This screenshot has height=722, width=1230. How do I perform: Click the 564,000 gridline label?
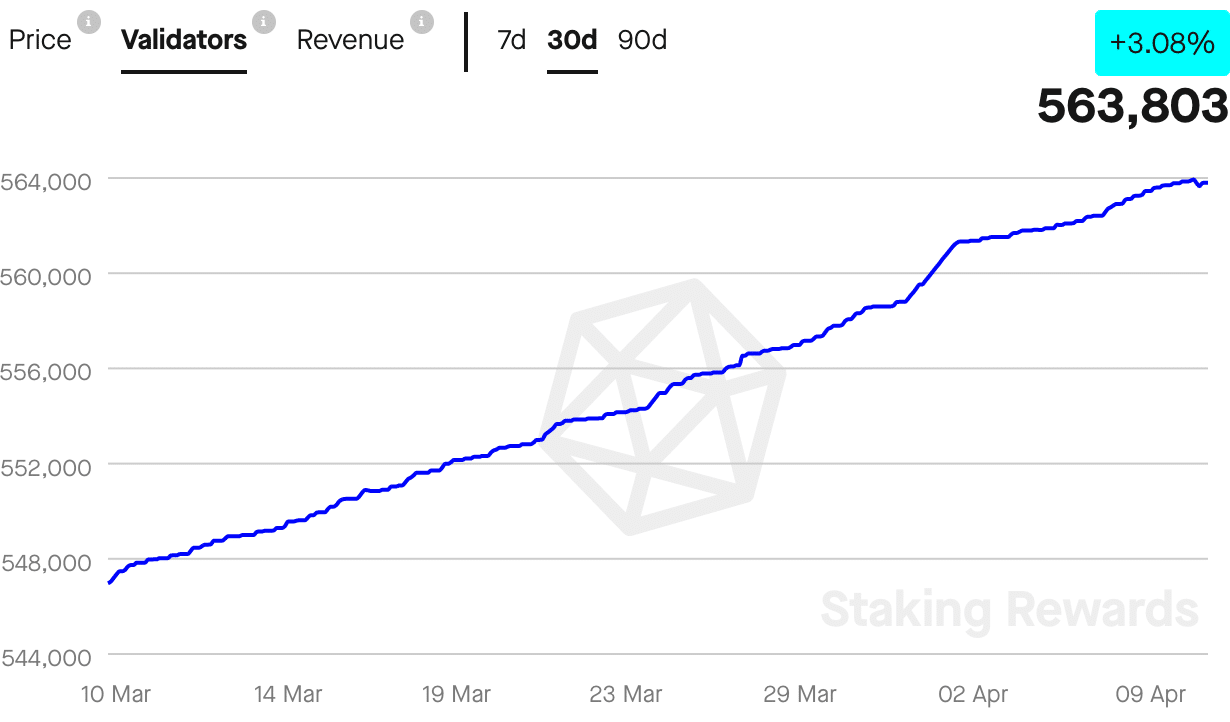click(x=47, y=181)
